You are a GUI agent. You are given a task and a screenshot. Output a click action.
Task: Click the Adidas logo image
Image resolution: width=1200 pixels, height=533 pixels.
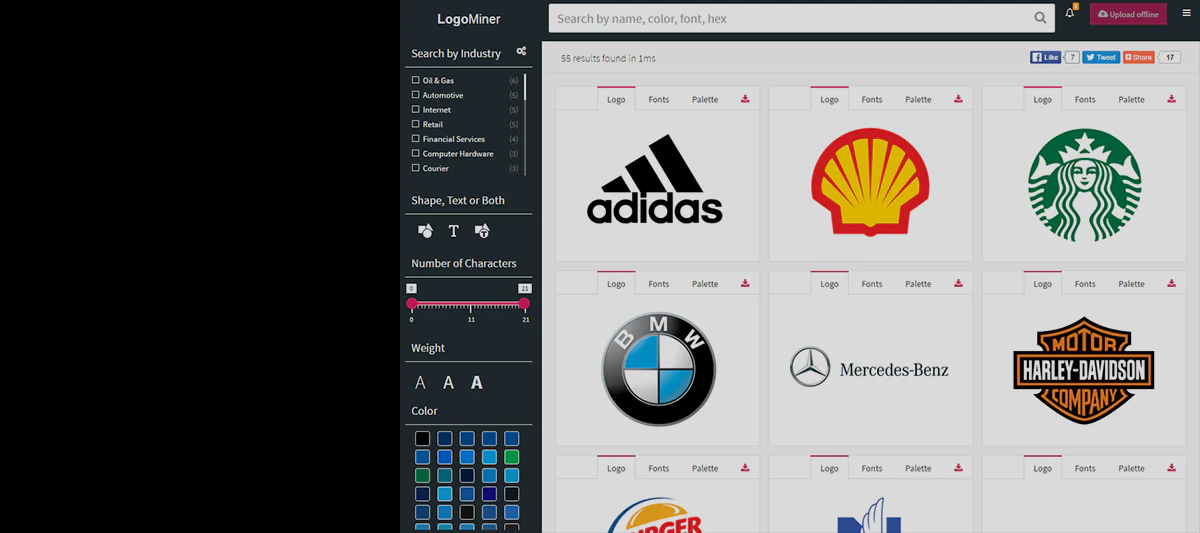click(655, 178)
